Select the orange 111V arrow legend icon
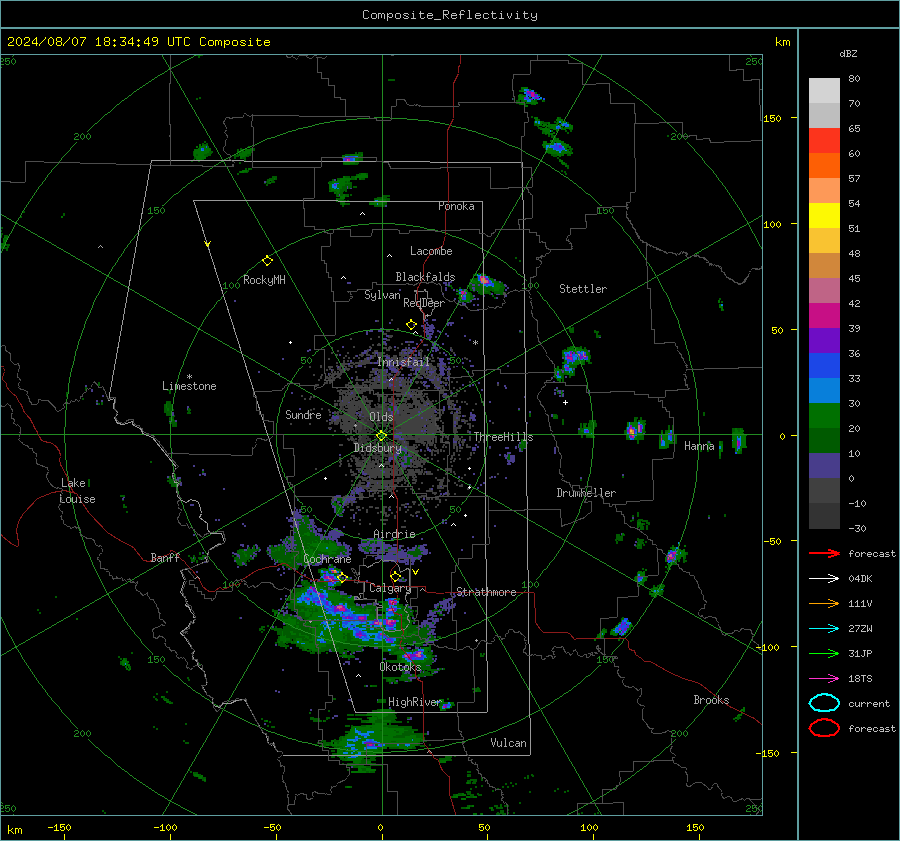Viewport: 900px width, 841px height. [824, 603]
